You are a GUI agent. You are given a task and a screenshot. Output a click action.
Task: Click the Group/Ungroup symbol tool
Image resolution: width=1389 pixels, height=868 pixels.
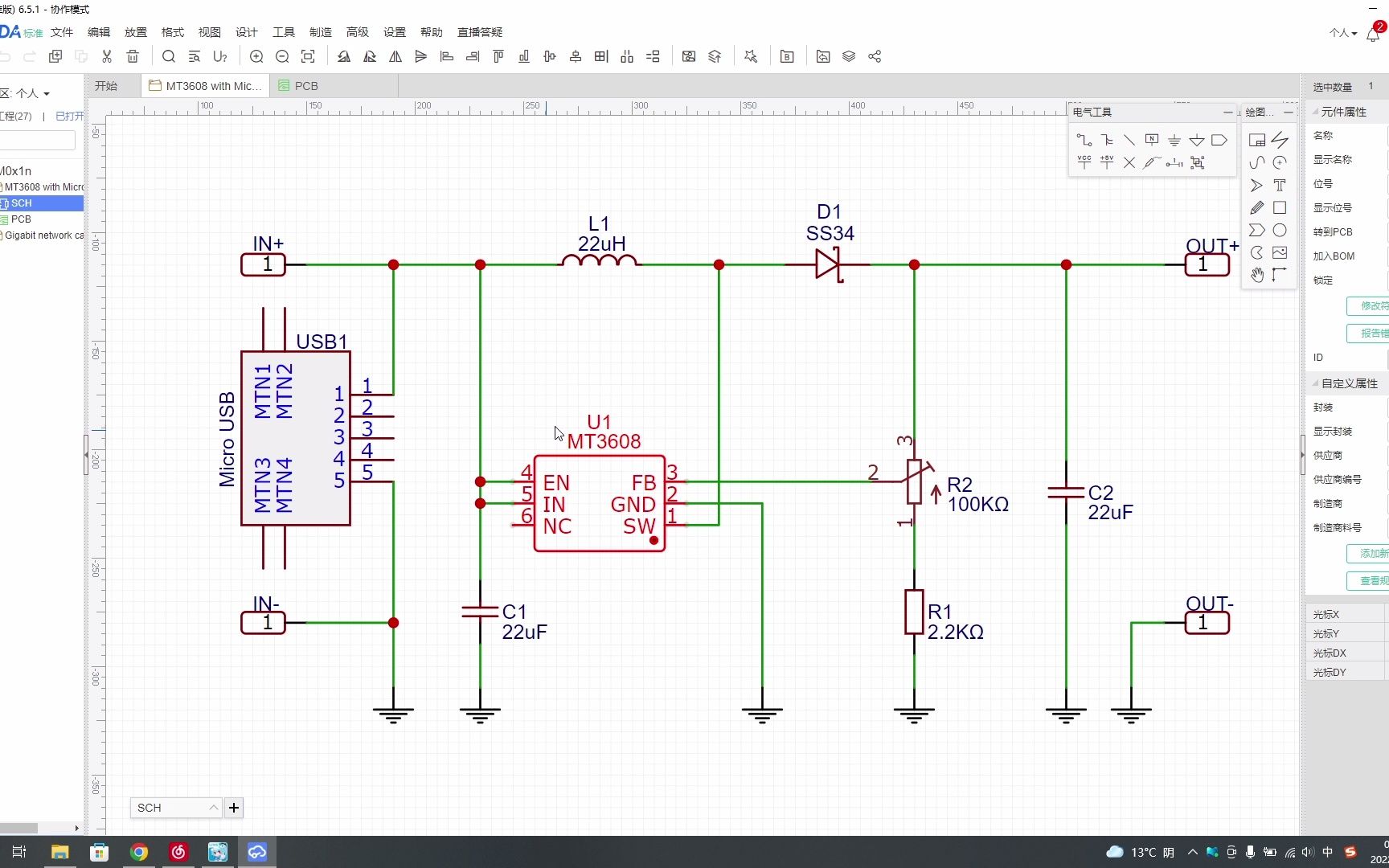pos(1198,162)
